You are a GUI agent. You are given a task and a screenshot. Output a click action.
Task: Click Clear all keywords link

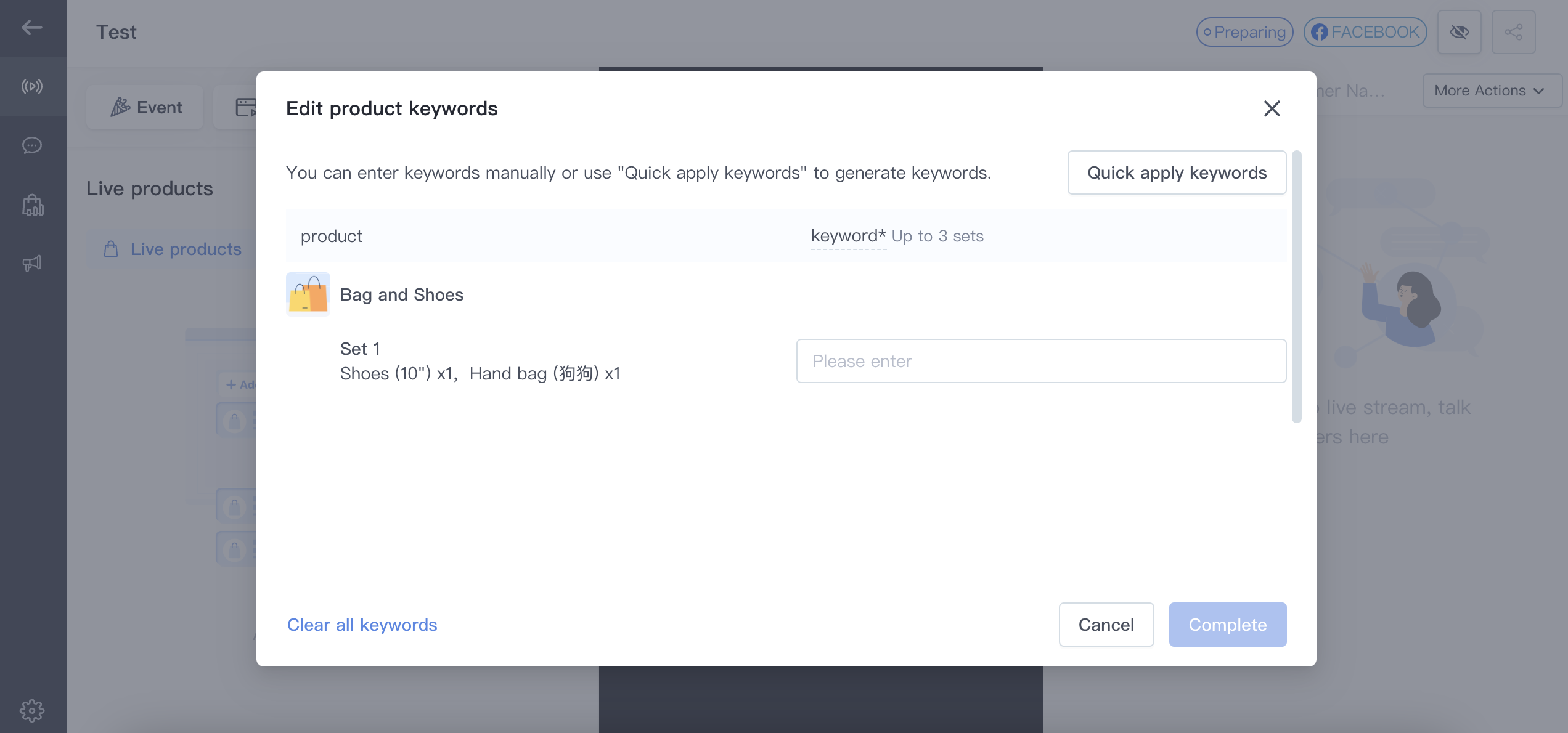(x=362, y=625)
